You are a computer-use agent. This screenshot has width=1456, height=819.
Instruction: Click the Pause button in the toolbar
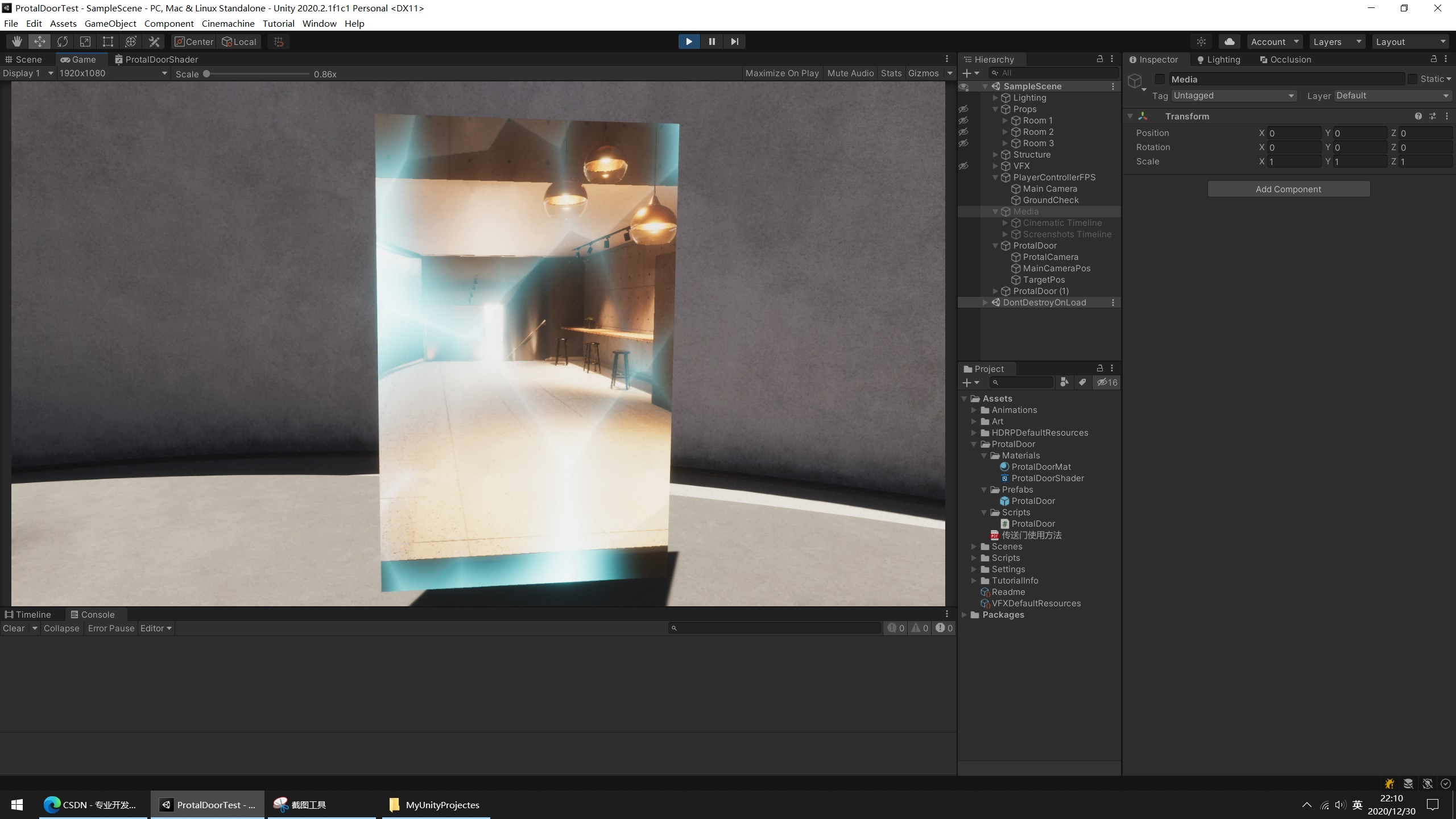[712, 42]
